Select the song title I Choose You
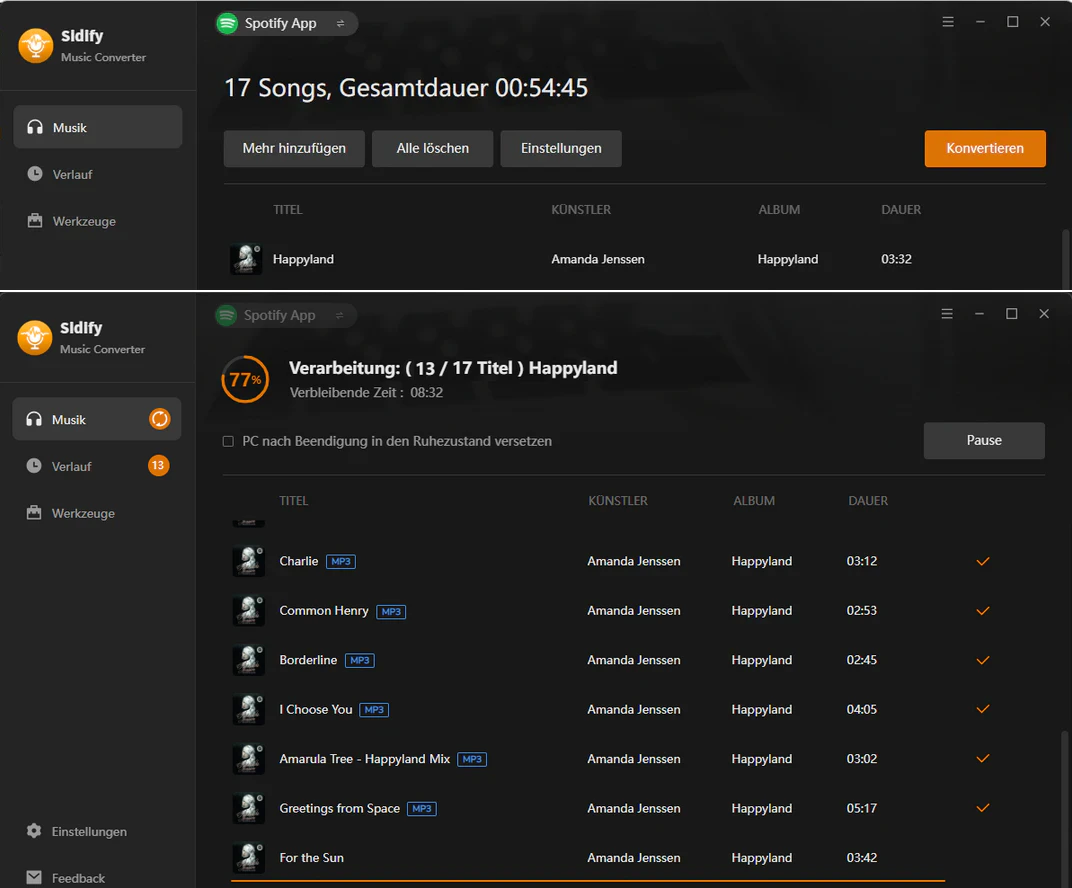1072x888 pixels. pyautogui.click(x=316, y=710)
